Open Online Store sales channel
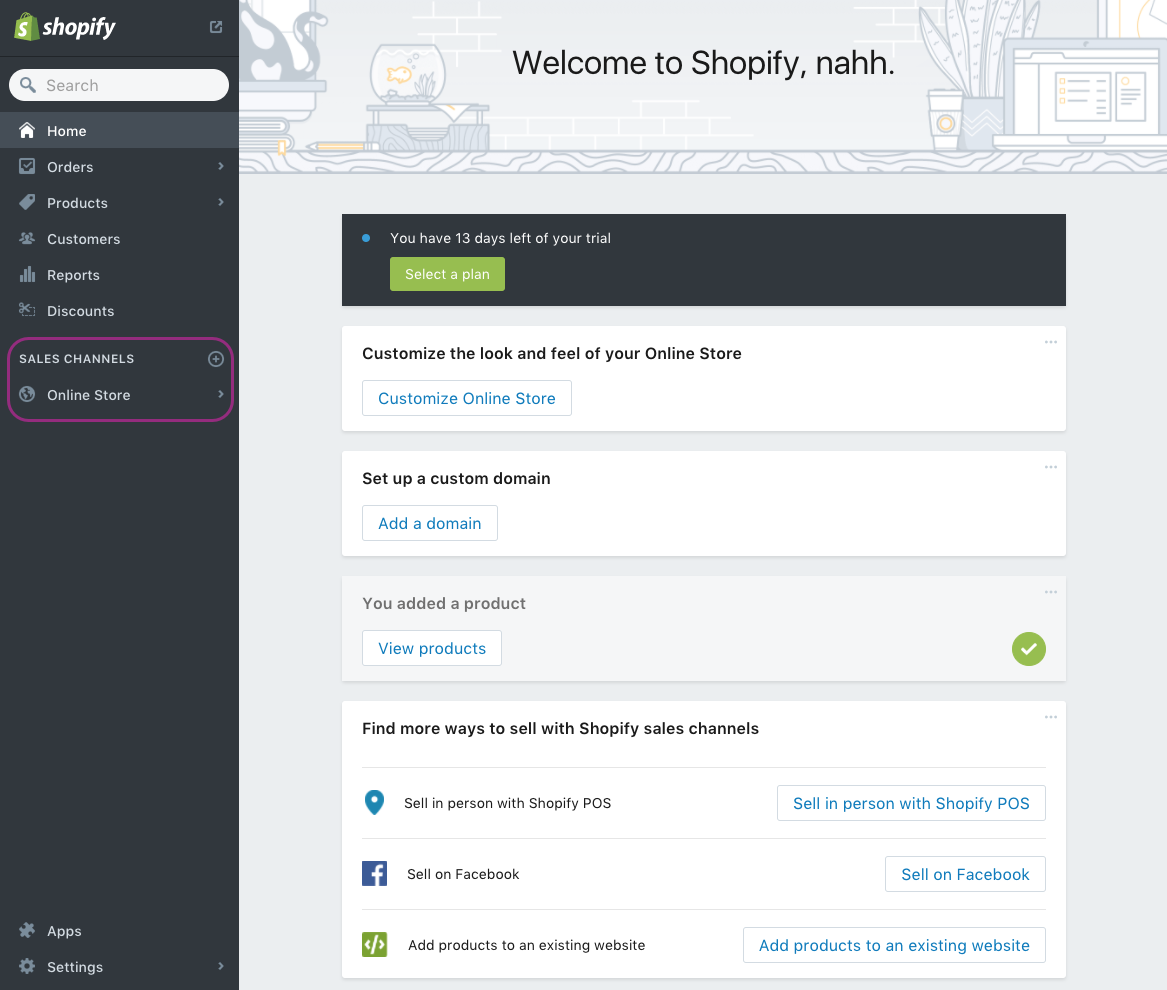This screenshot has width=1167, height=990. tap(119, 395)
